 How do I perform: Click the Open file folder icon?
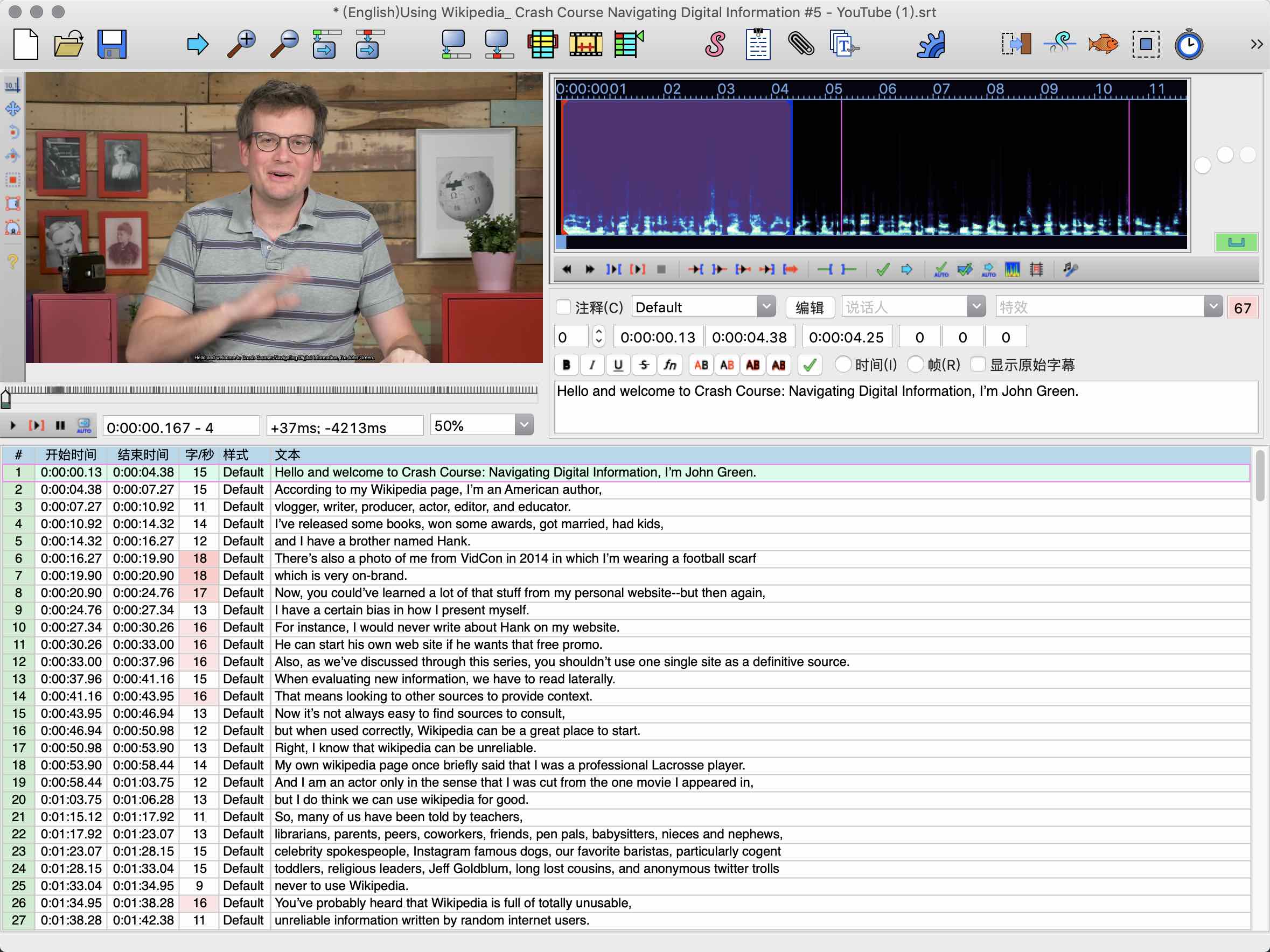(x=68, y=44)
